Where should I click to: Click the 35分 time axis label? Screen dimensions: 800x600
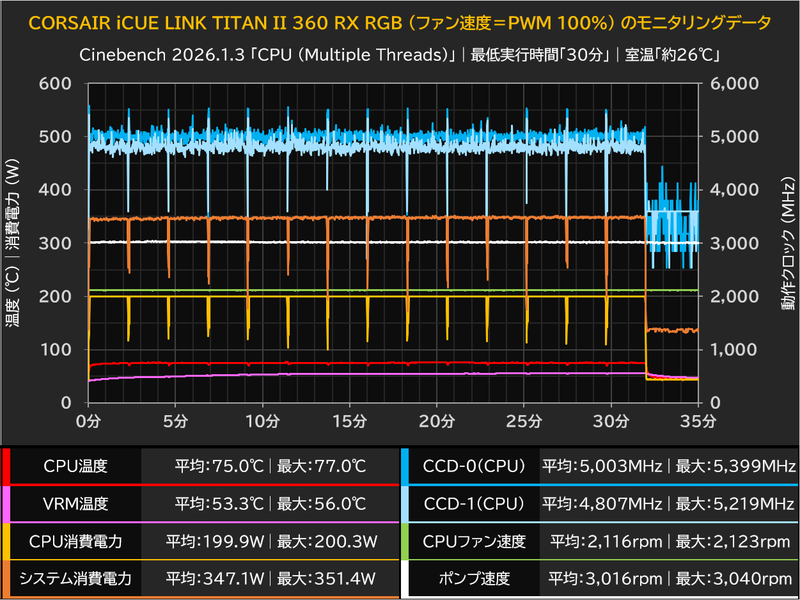click(698, 421)
